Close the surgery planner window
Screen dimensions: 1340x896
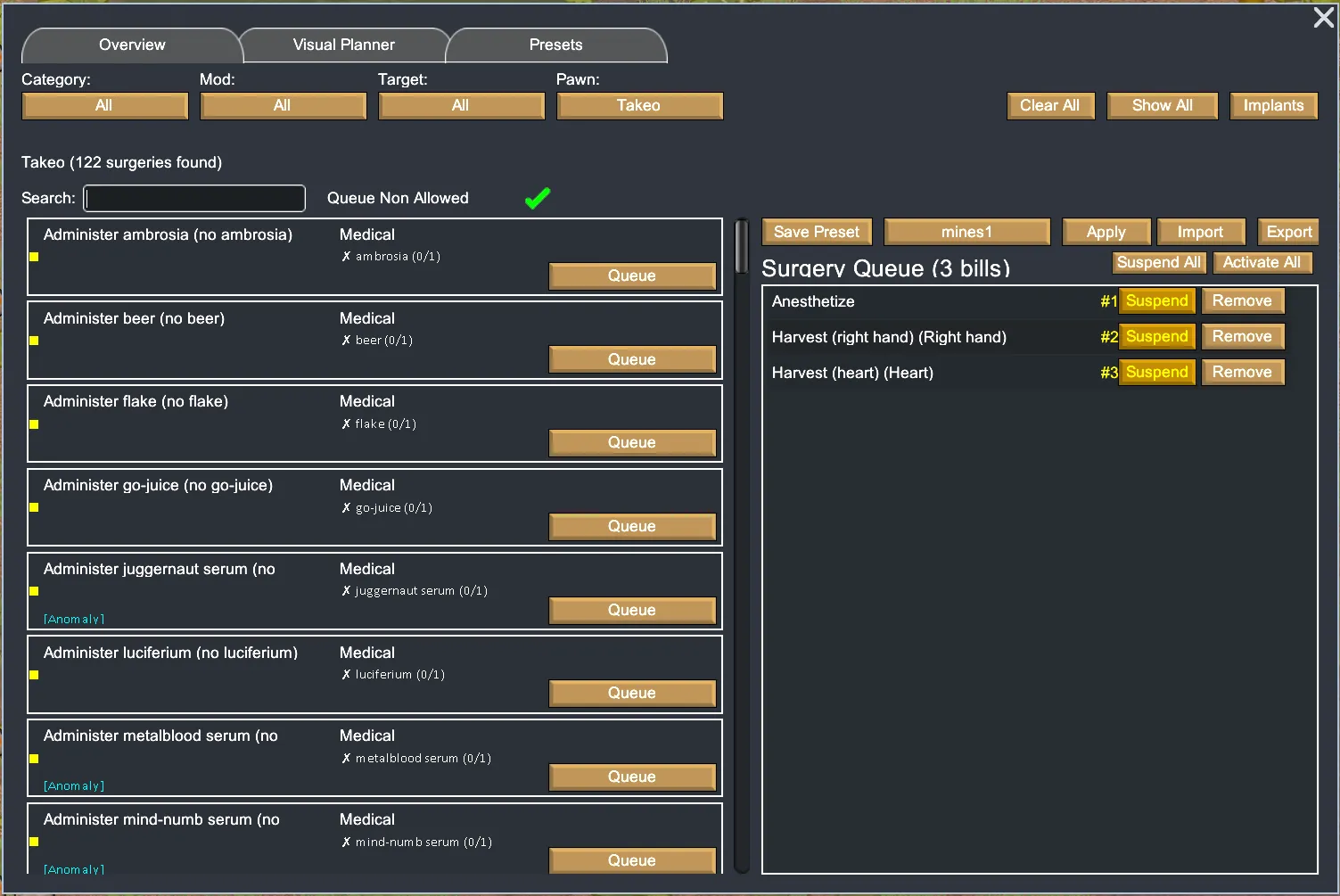click(1323, 18)
